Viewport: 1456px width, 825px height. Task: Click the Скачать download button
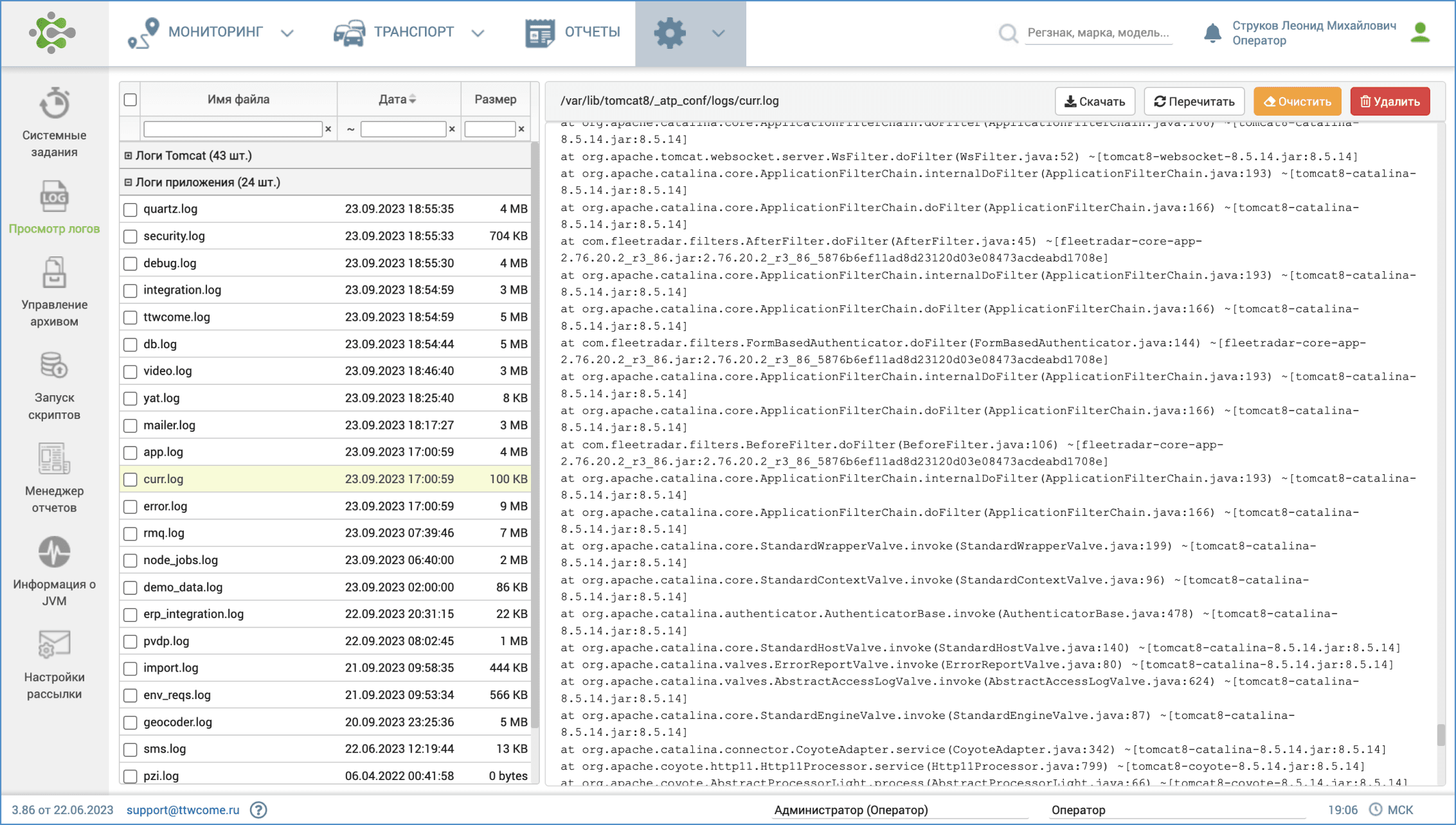[x=1094, y=102]
